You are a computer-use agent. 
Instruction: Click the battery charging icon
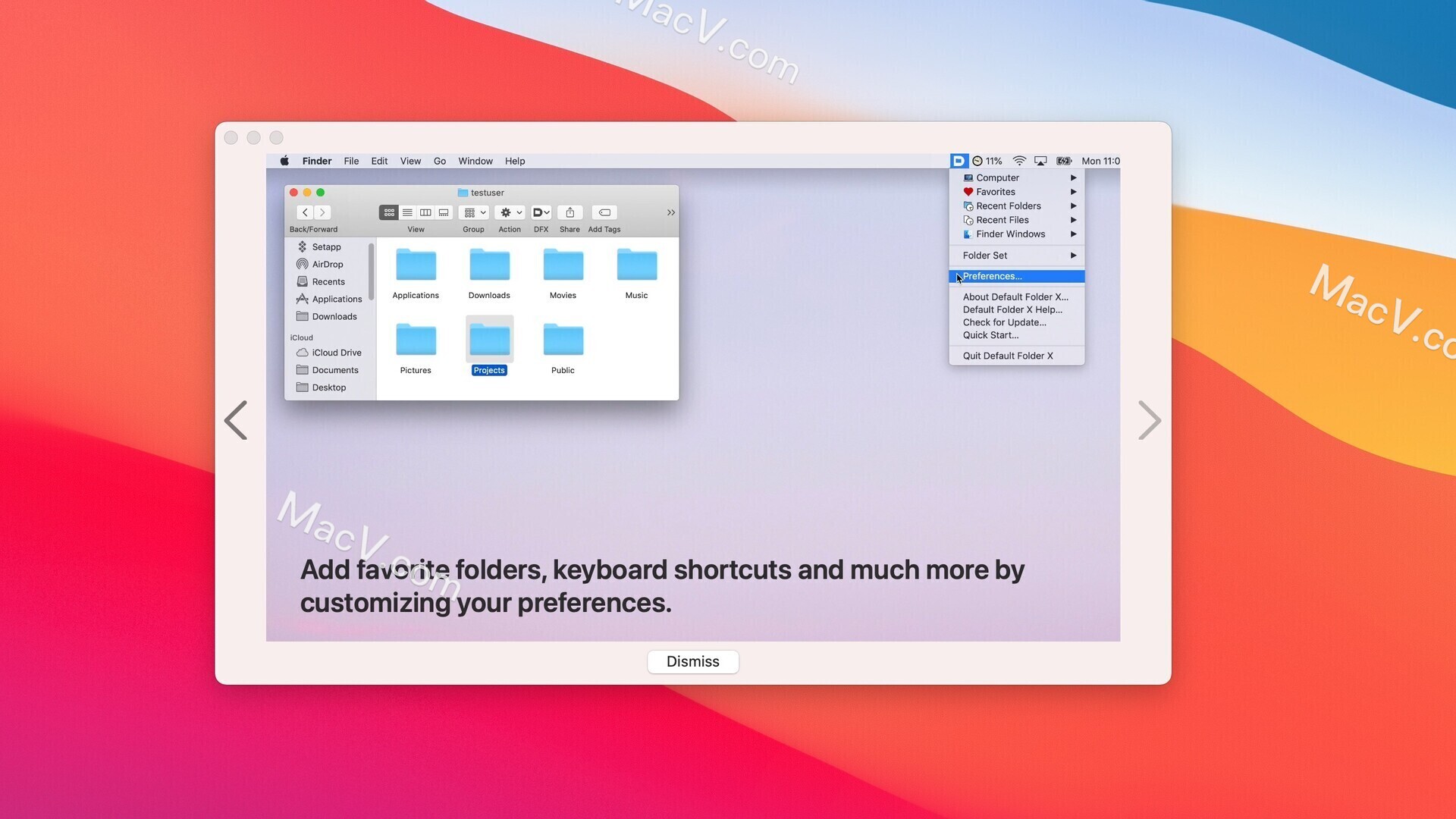pos(1064,161)
